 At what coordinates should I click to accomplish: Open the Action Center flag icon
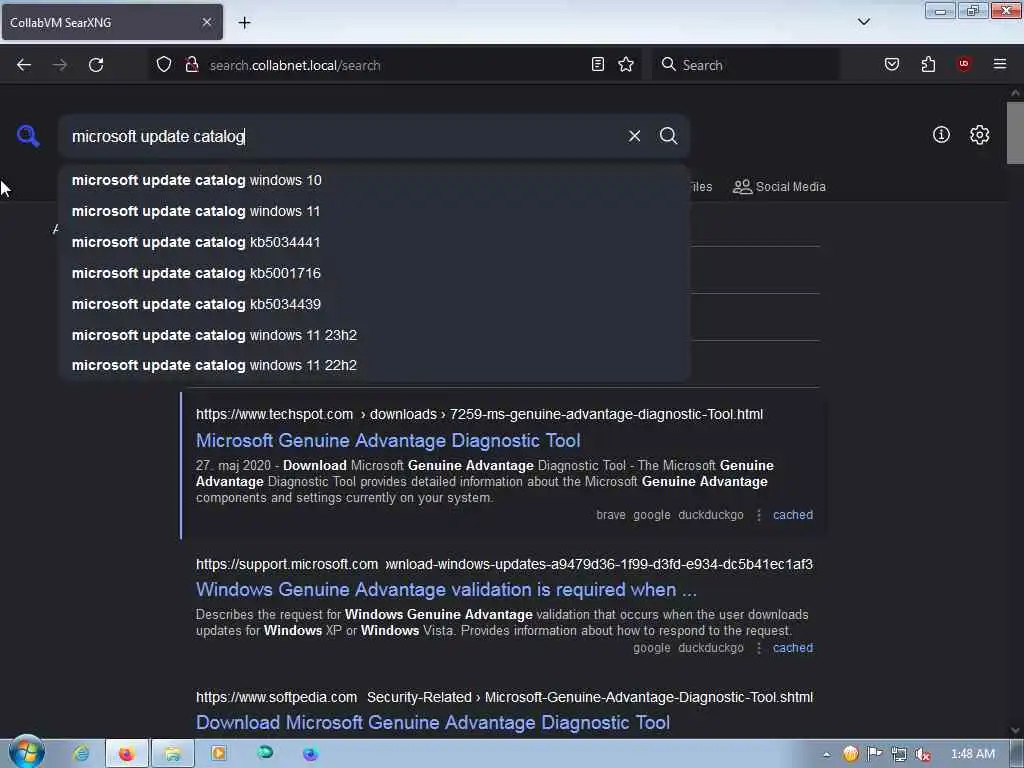[x=874, y=754]
